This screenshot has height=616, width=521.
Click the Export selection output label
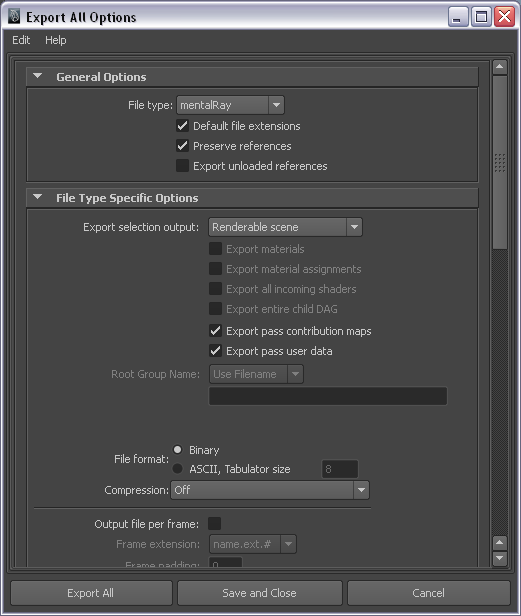[141, 227]
